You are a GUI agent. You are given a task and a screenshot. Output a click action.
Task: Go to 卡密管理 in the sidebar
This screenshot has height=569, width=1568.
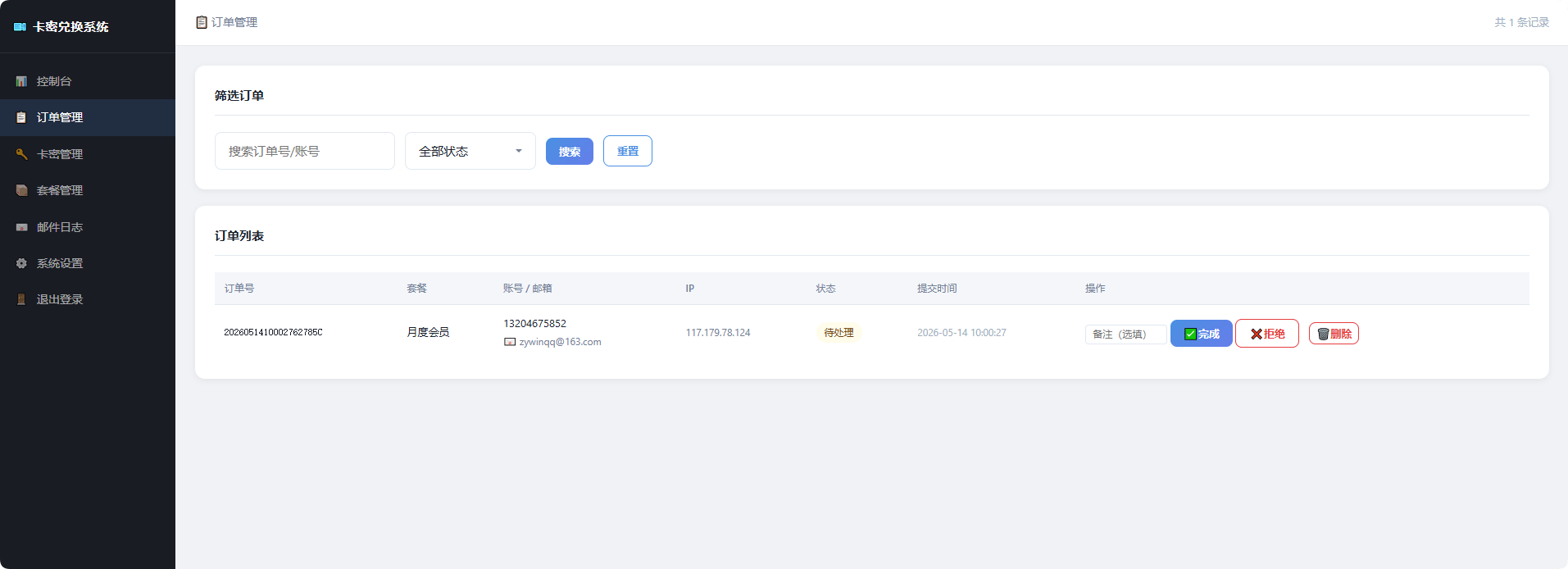tap(88, 154)
